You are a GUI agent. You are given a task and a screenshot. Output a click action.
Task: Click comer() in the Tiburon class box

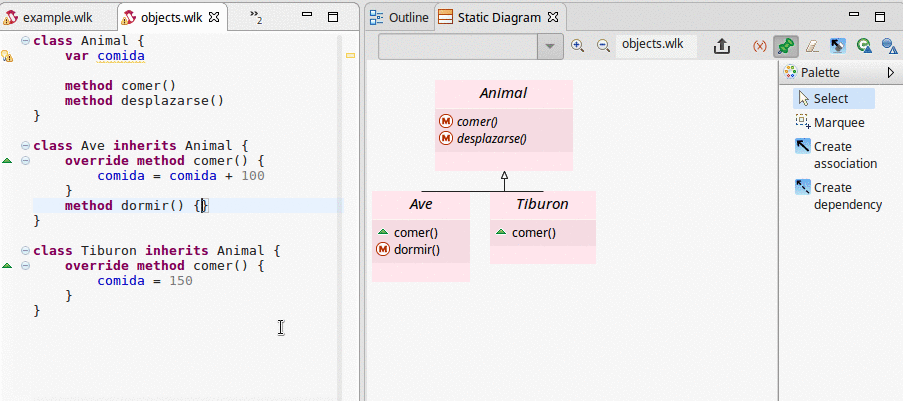pyautogui.click(x=526, y=233)
